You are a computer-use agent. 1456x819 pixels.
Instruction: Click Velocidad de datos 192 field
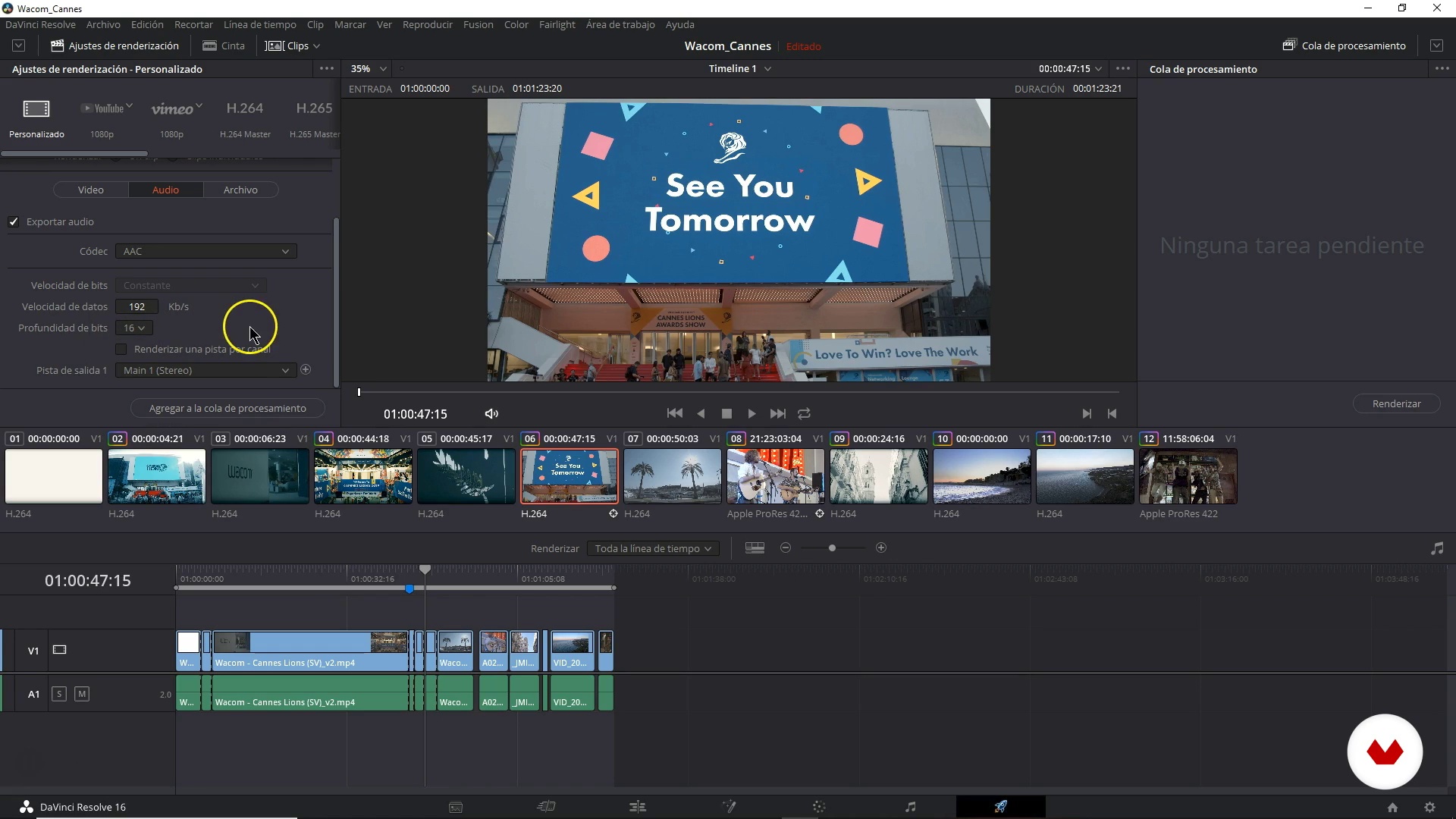[x=136, y=307]
